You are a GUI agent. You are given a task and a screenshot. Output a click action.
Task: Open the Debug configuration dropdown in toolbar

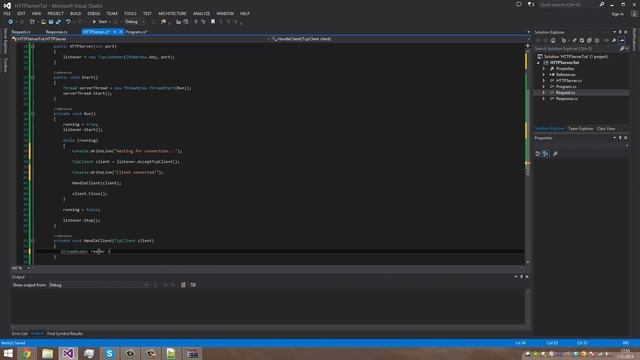coord(134,22)
